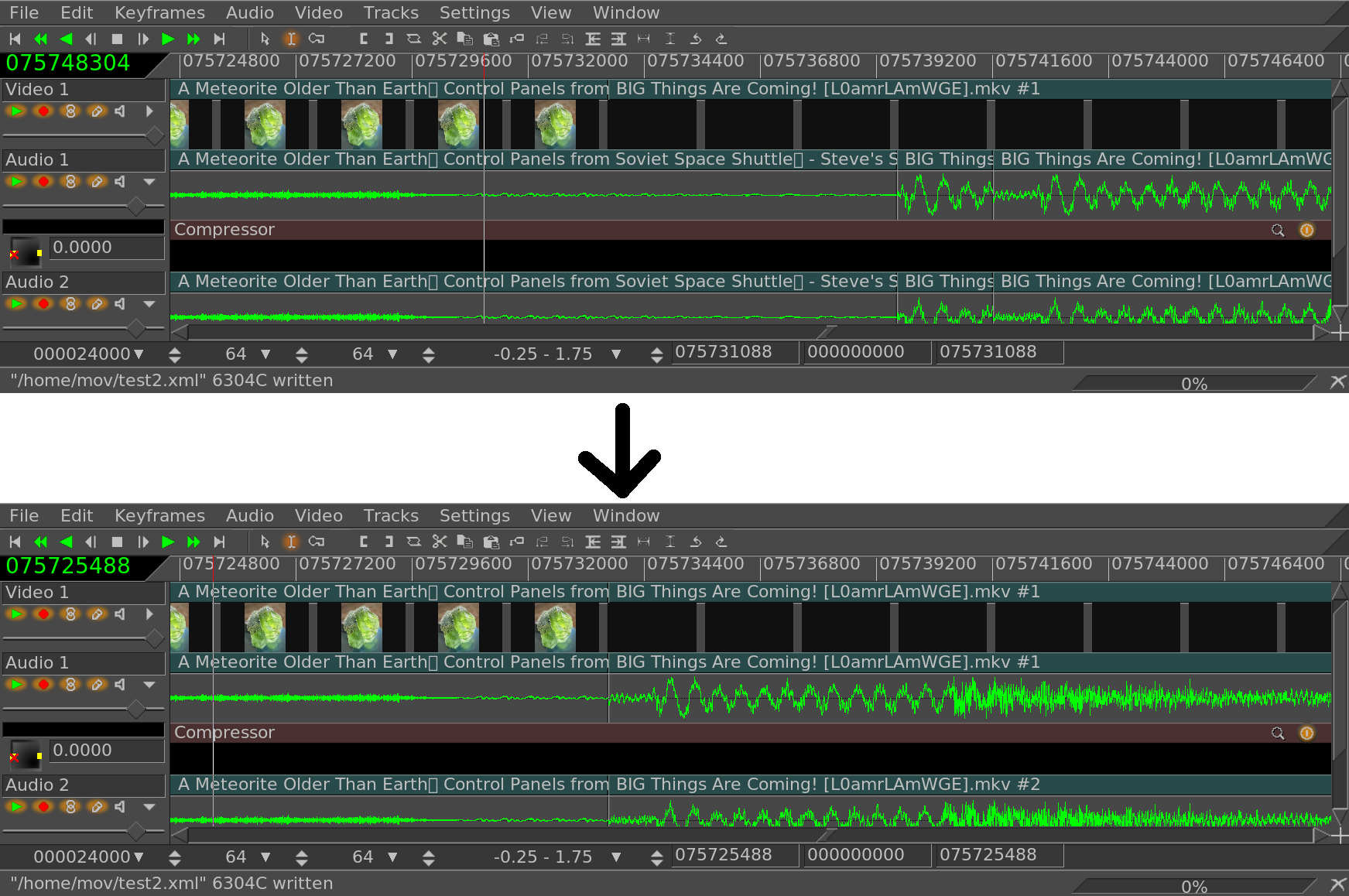1349x896 pixels.
Task: Toggle Arm (record) on Audio 1 in the top window
Action: (x=43, y=182)
